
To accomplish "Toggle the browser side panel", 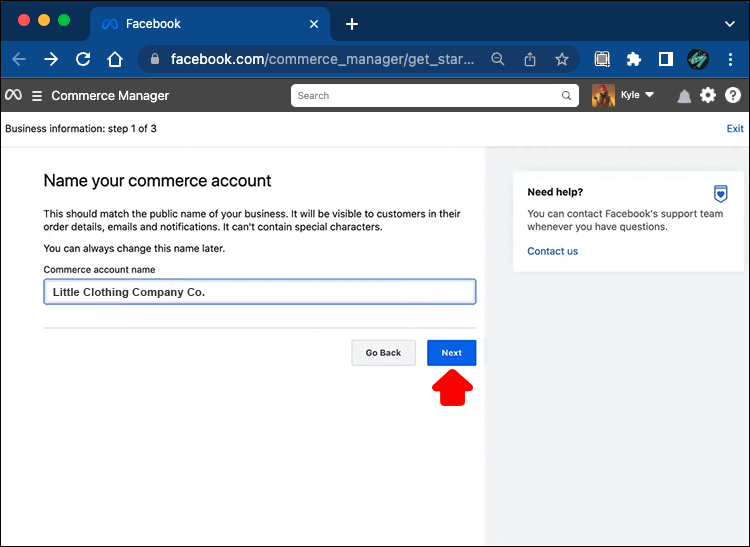I will (x=665, y=59).
